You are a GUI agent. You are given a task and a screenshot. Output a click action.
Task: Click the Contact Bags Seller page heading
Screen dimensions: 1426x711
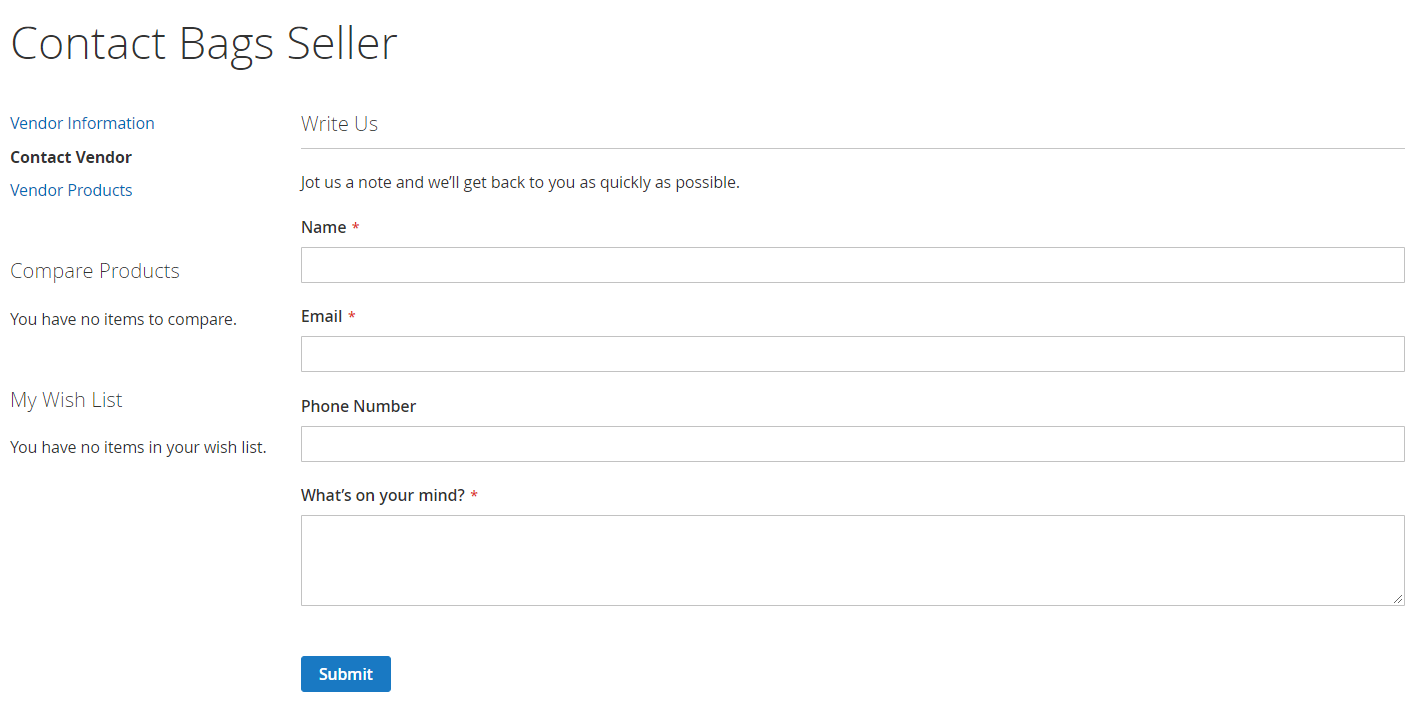tap(204, 44)
